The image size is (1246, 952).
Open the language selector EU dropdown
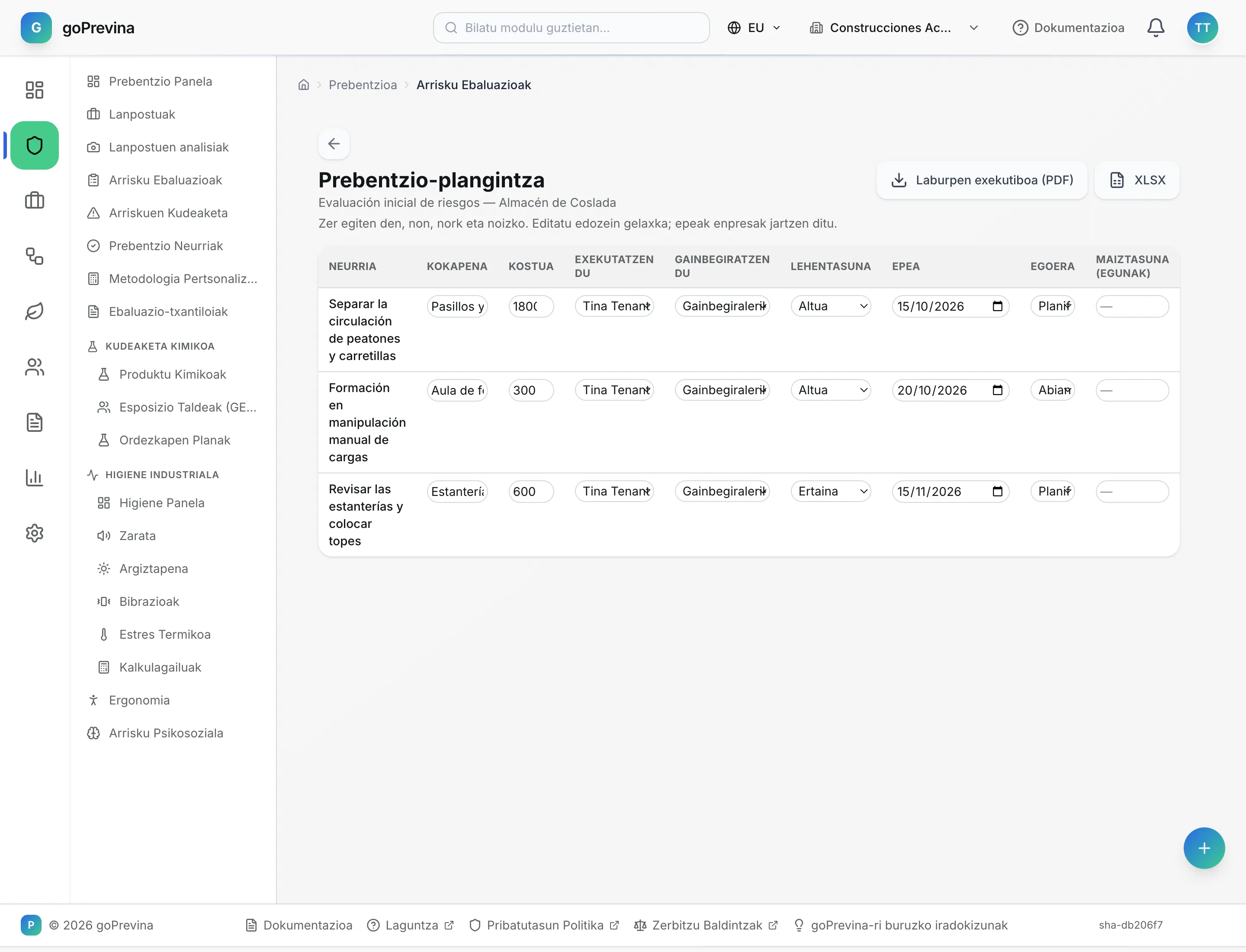(x=754, y=28)
